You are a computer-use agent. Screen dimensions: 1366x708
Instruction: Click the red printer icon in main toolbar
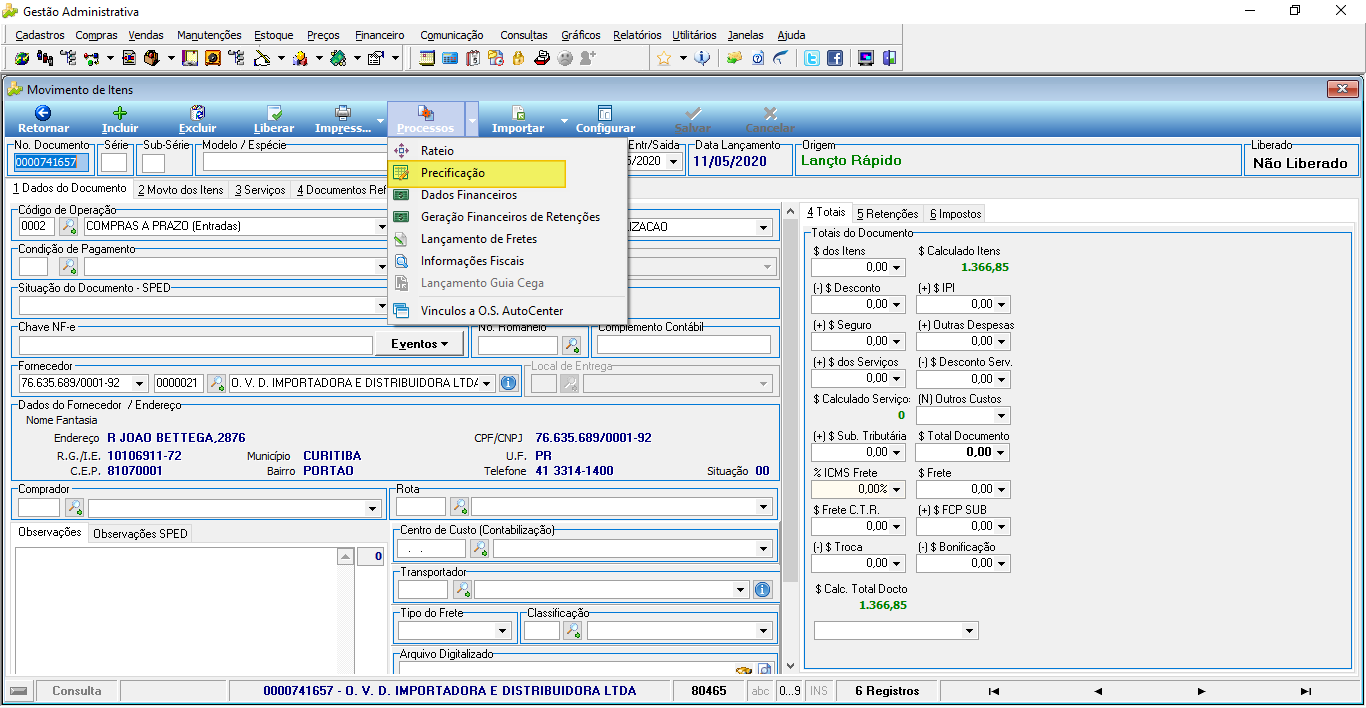click(541, 58)
